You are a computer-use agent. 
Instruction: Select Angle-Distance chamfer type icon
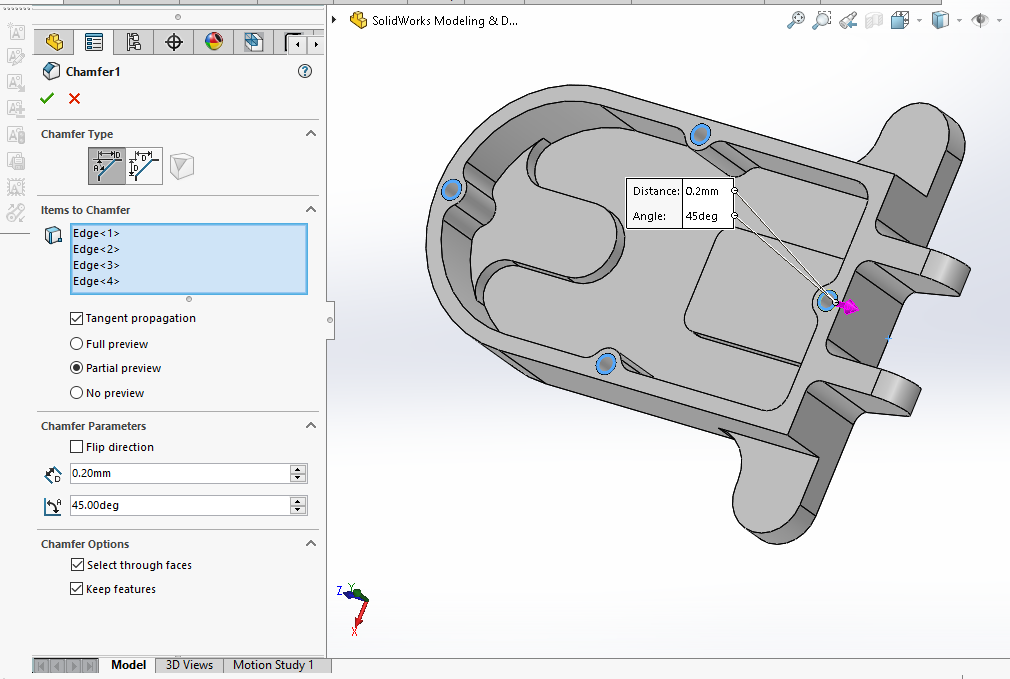pos(107,165)
